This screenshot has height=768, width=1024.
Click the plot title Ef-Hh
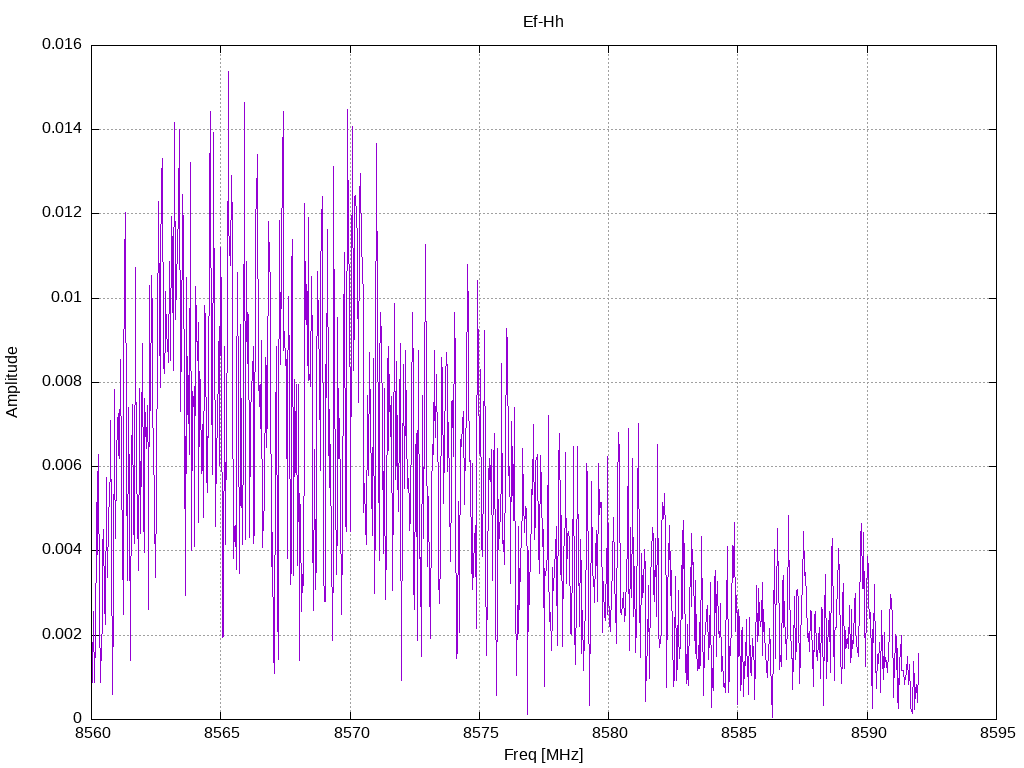pos(543,22)
